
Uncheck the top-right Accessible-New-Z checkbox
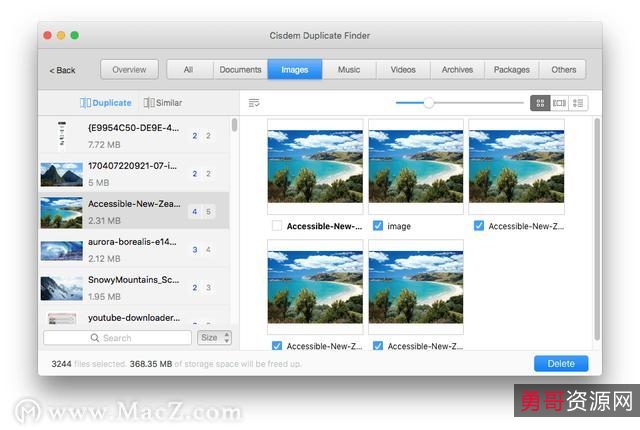[x=479, y=226]
